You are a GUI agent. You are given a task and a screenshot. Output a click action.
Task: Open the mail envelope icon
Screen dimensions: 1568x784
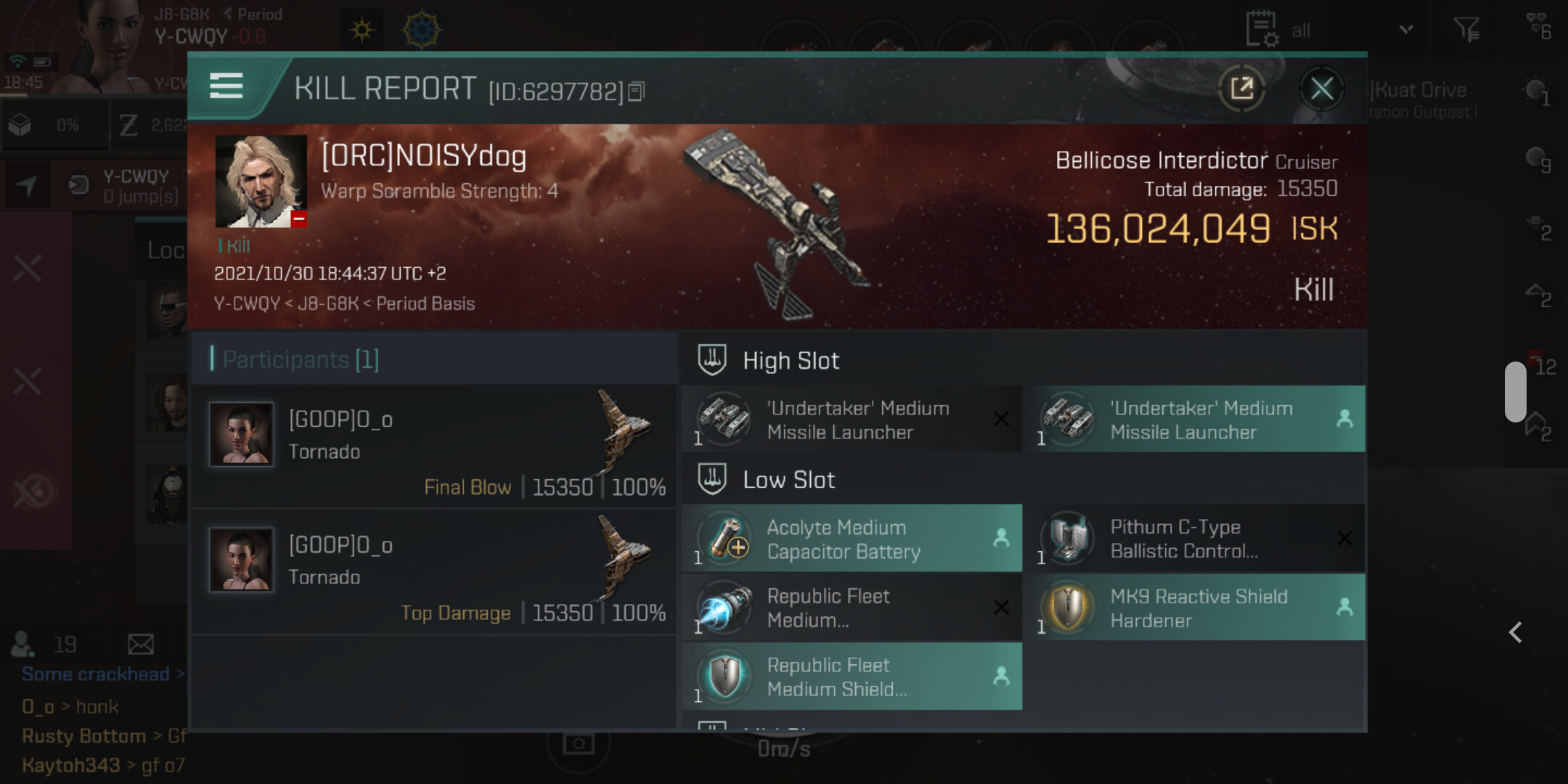coord(141,644)
